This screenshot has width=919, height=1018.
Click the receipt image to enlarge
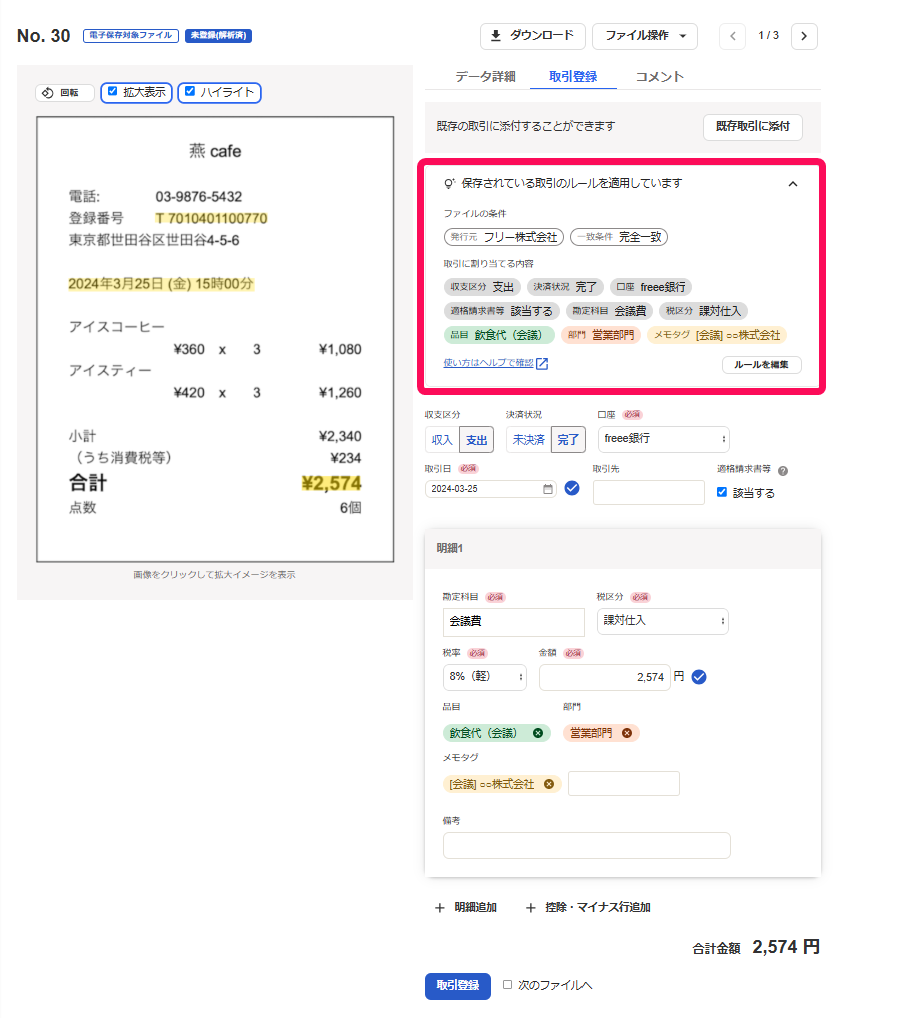coord(215,340)
